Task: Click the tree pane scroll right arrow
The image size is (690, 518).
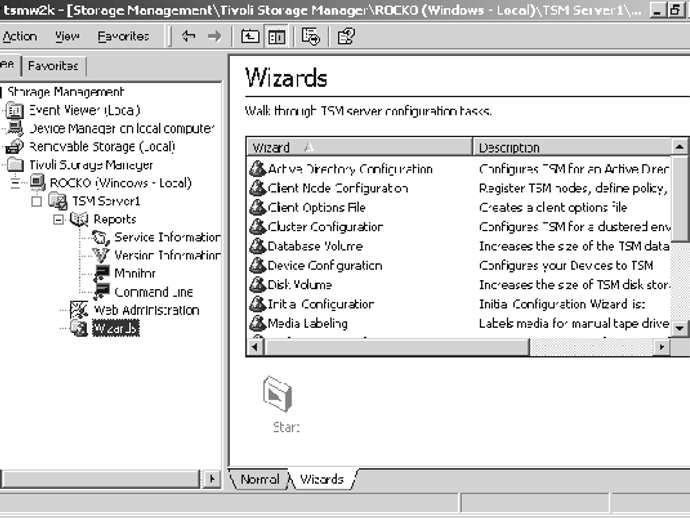Action: tap(212, 478)
